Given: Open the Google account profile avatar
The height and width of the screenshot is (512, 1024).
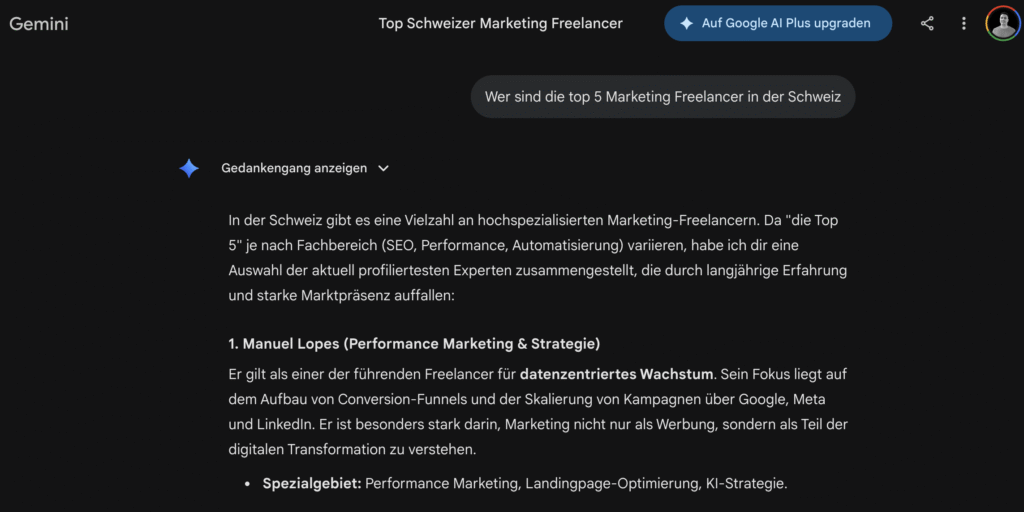Looking at the screenshot, I should (1002, 23).
